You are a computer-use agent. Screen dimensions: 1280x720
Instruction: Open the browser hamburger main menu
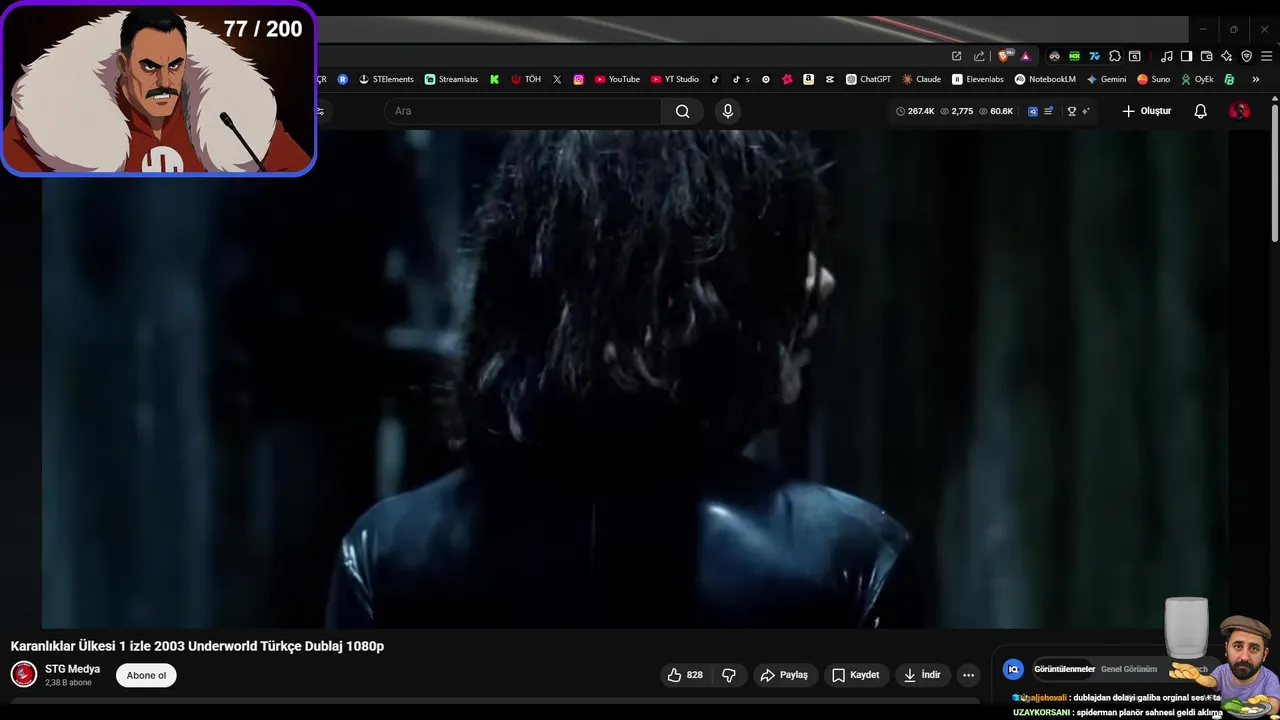point(1266,56)
